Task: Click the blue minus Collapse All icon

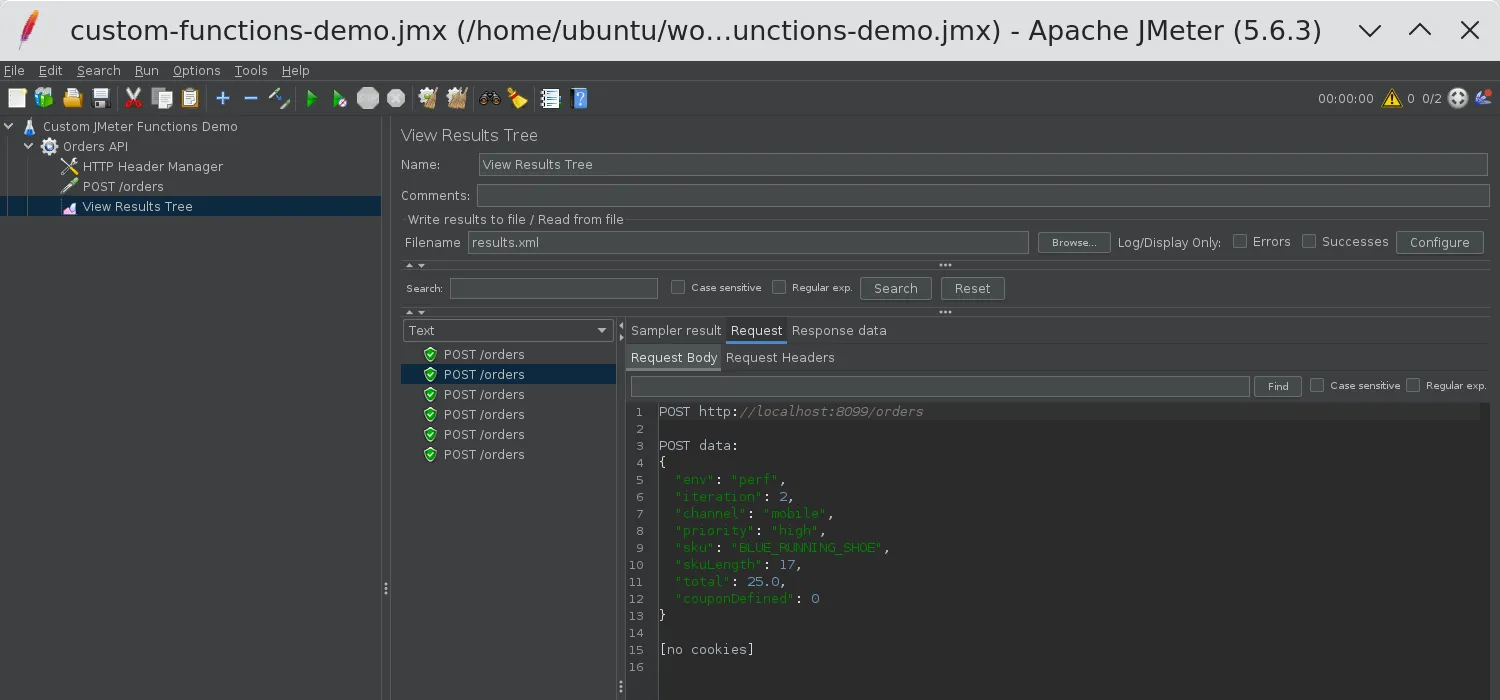Action: point(251,98)
